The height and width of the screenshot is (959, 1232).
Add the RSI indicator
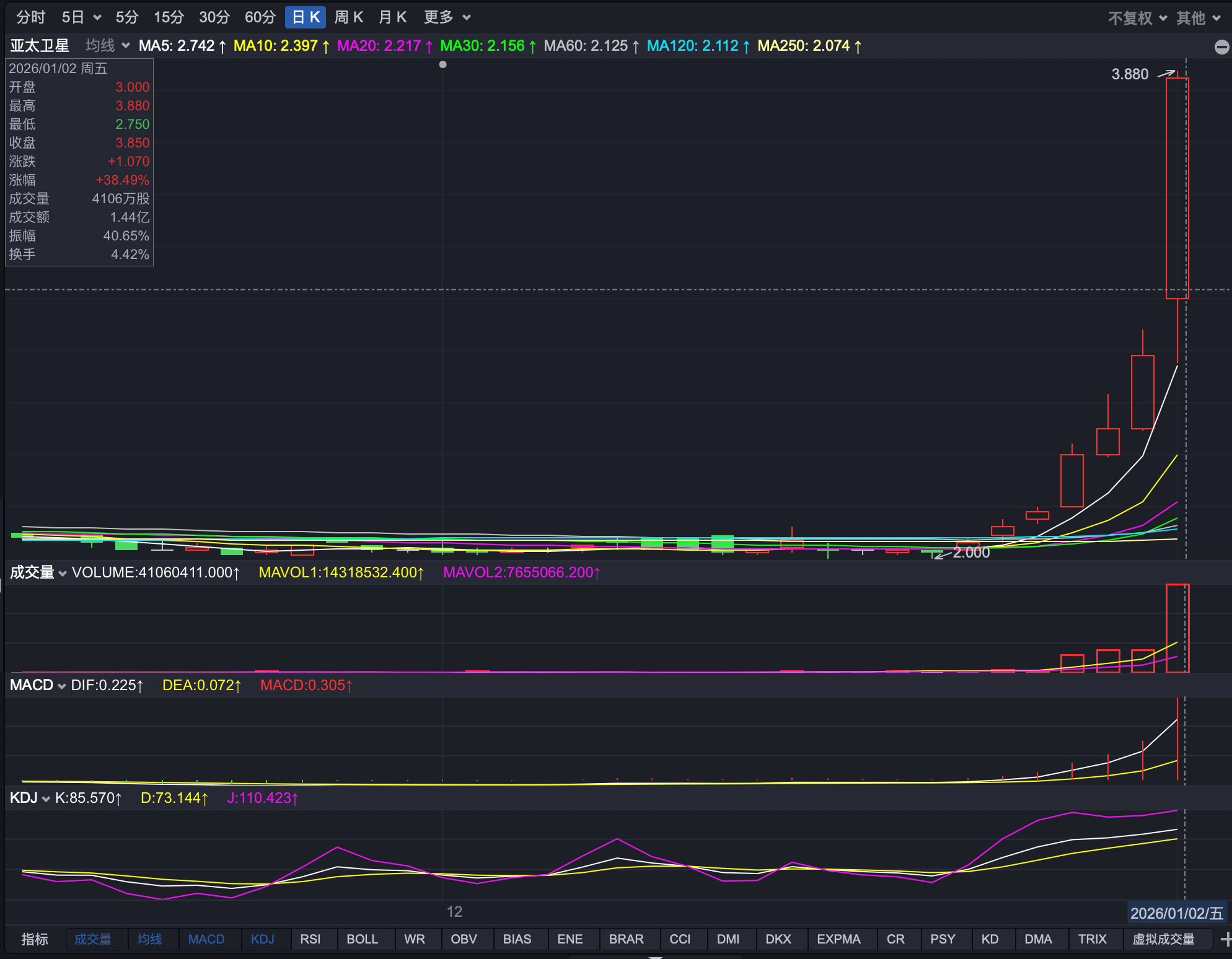(310, 939)
